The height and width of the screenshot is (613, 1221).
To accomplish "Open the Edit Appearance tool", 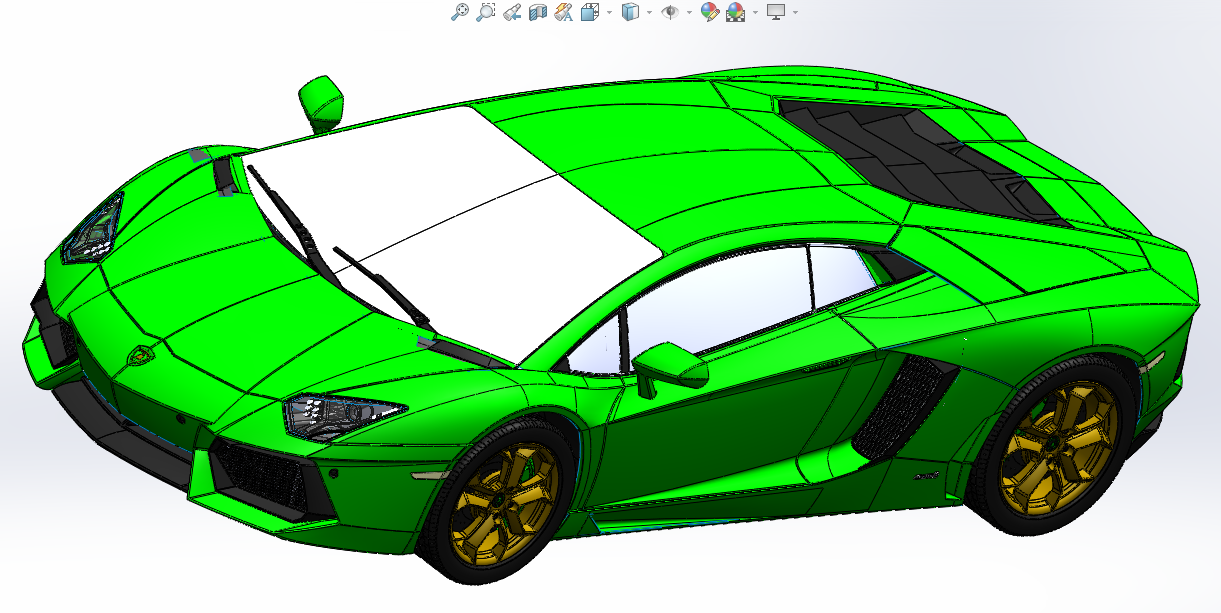I will pyautogui.click(x=710, y=12).
